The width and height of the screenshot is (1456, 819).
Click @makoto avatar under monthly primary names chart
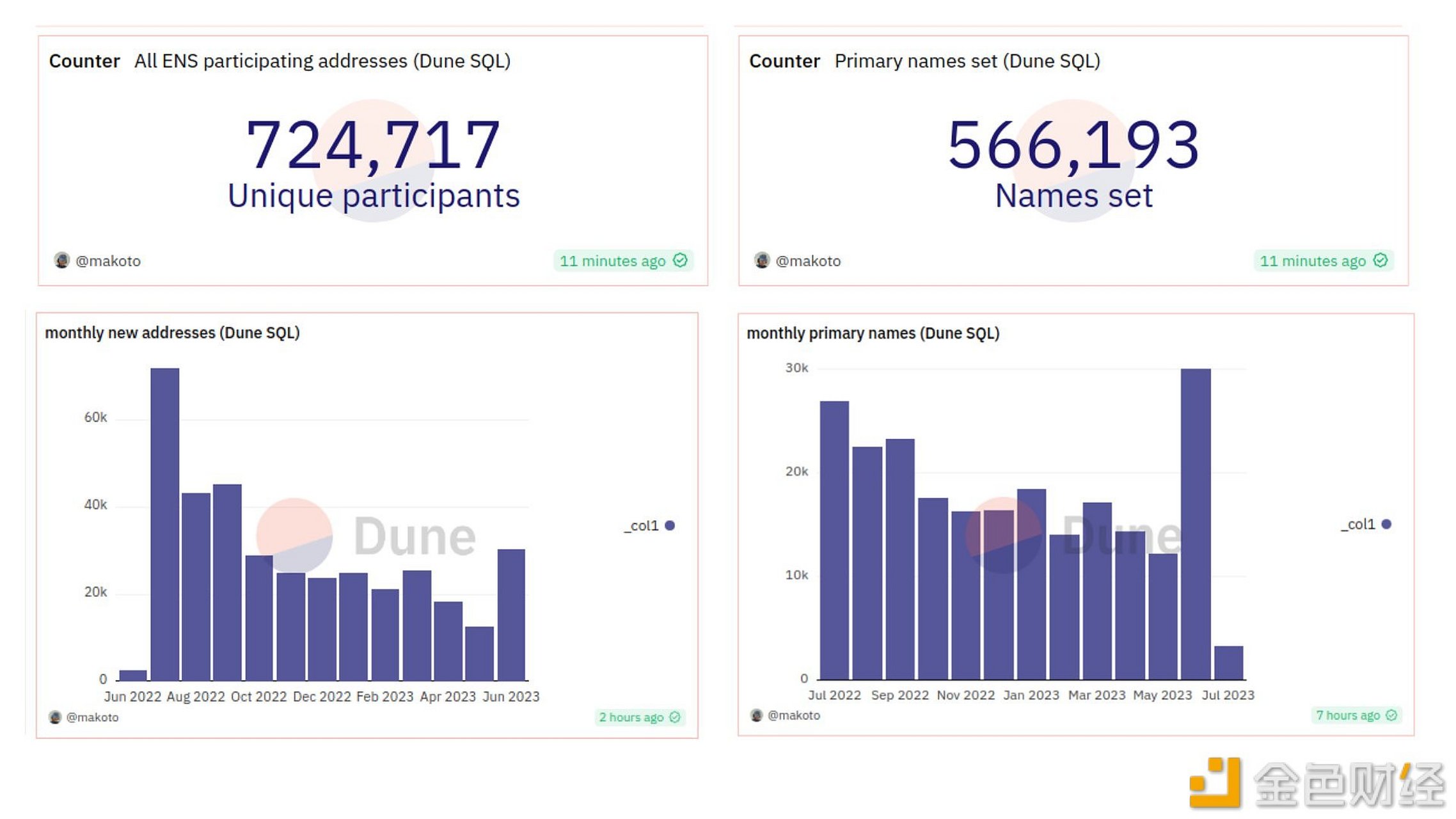[x=757, y=715]
